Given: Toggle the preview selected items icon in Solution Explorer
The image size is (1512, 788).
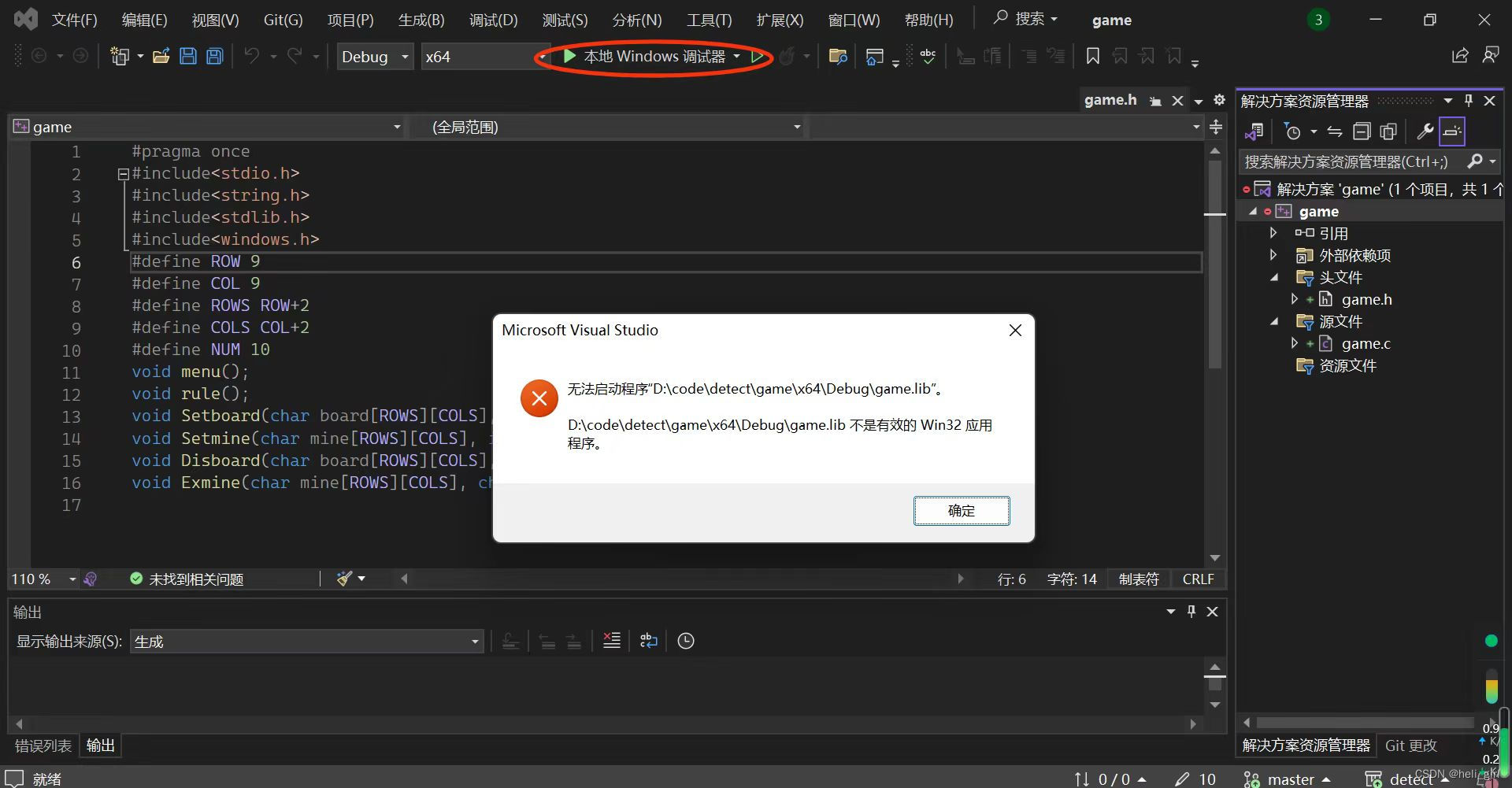Looking at the screenshot, I should click(x=1452, y=131).
